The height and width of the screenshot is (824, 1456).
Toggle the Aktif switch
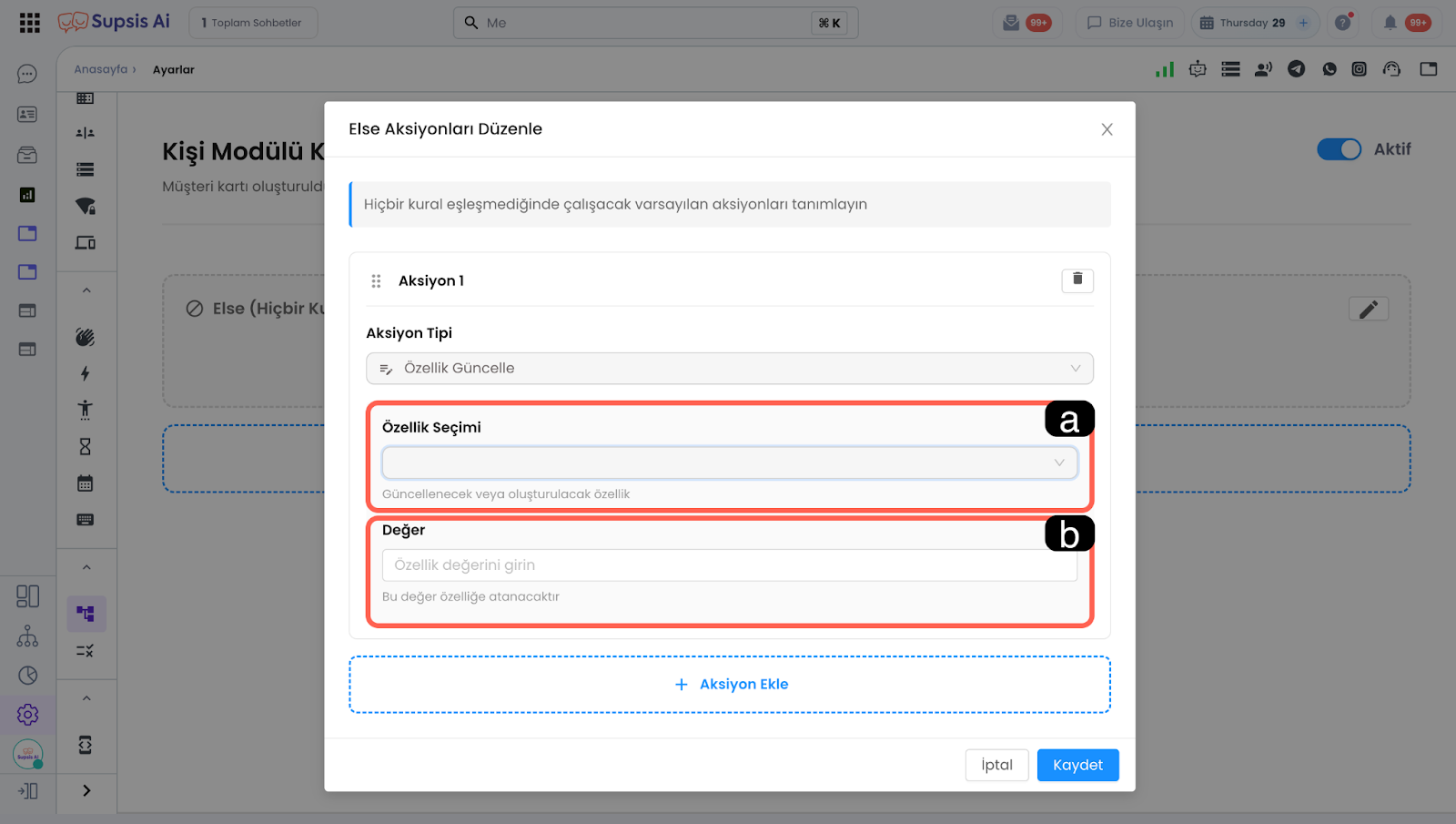(1339, 149)
